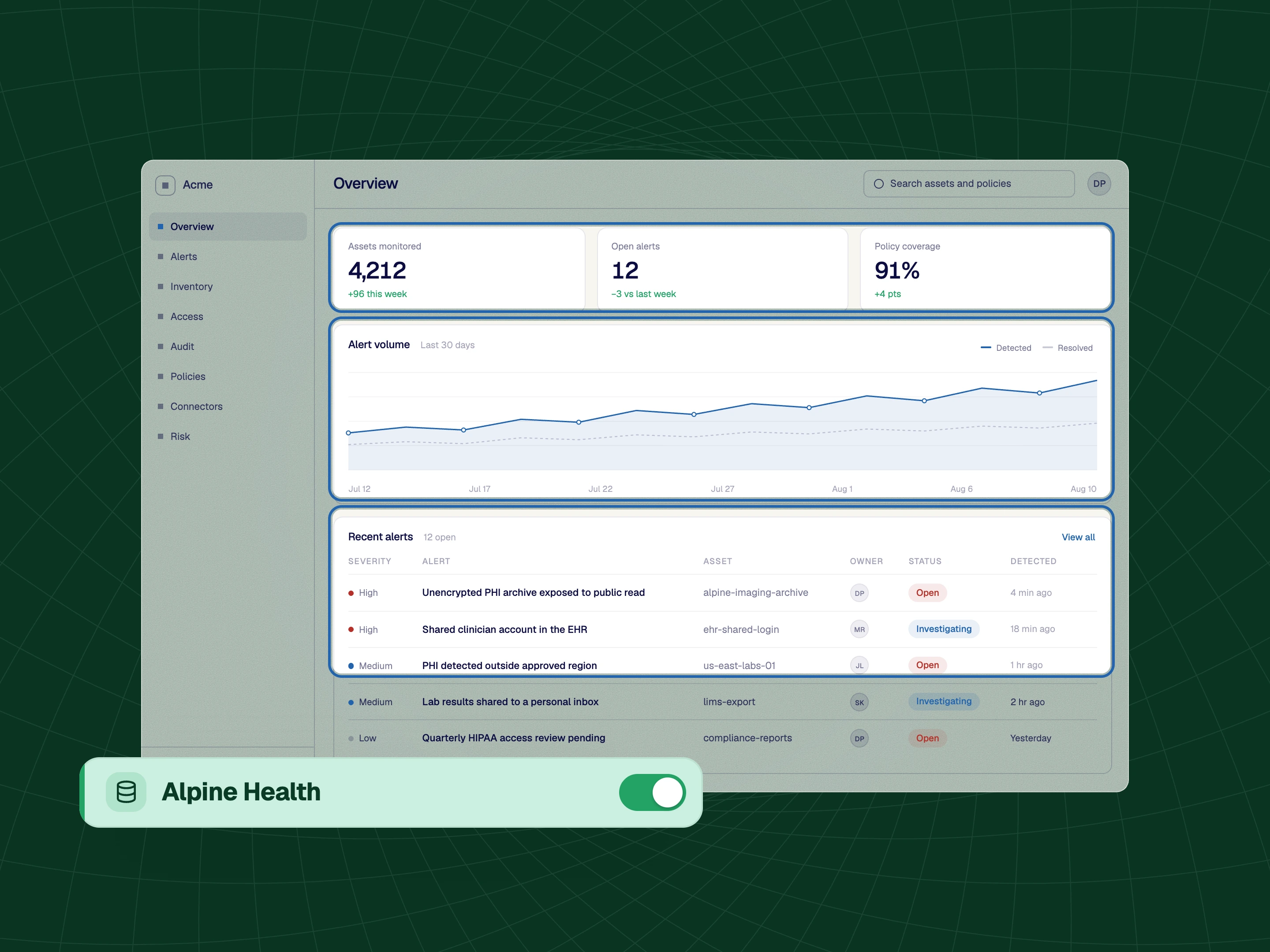Open alert Shared clinician account in the EHR
Screen dimensions: 1270x952
tap(504, 629)
